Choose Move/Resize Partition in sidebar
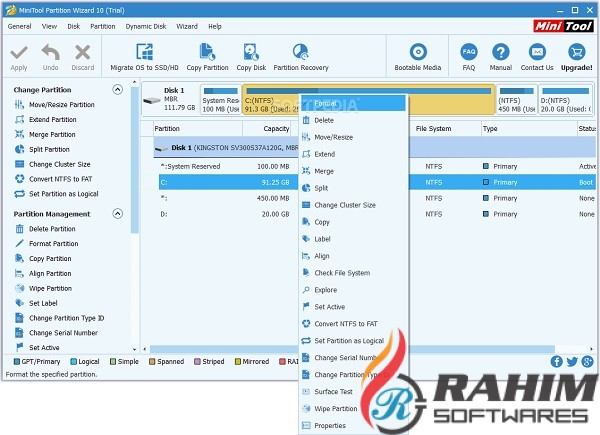 tap(54, 104)
